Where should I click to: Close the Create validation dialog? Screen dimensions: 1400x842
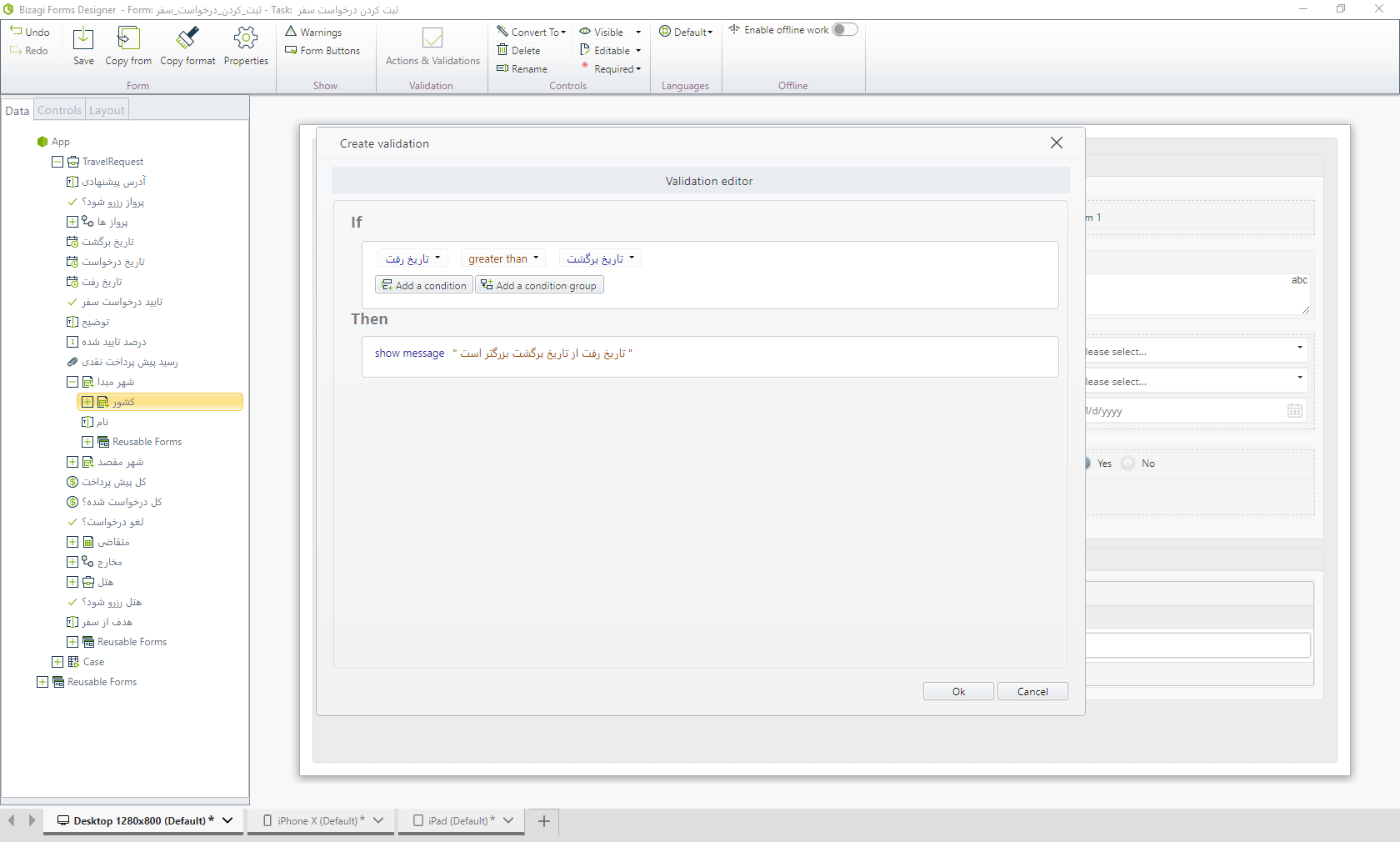[x=1057, y=143]
